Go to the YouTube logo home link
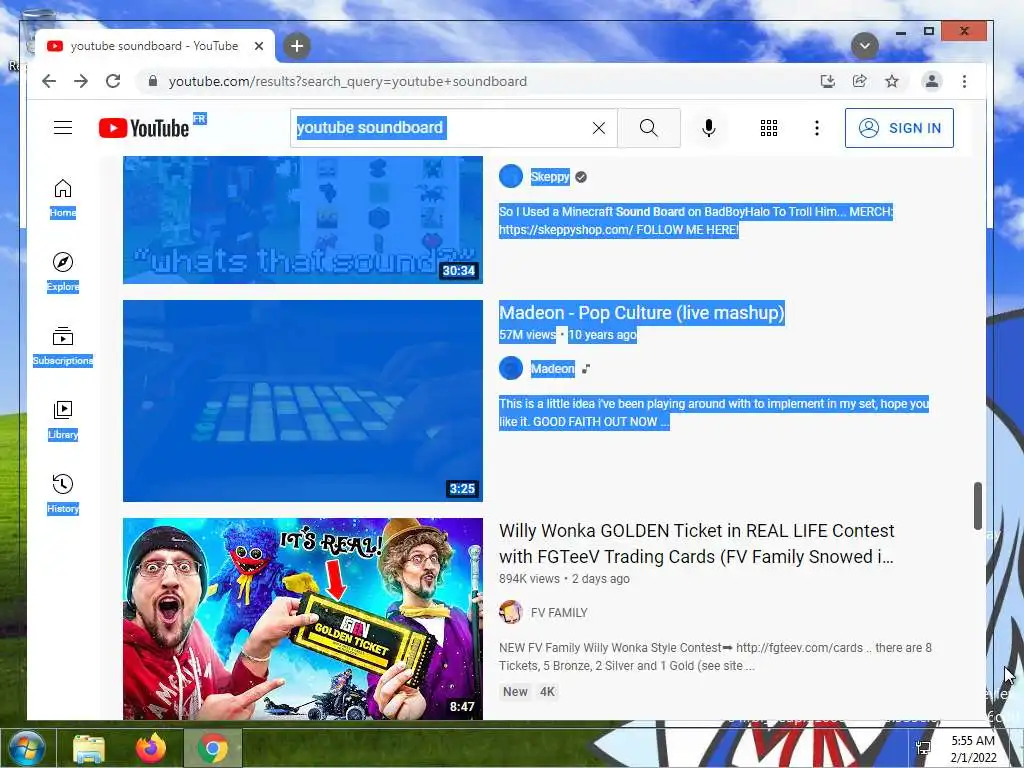The height and width of the screenshot is (768, 1024). pos(144,127)
